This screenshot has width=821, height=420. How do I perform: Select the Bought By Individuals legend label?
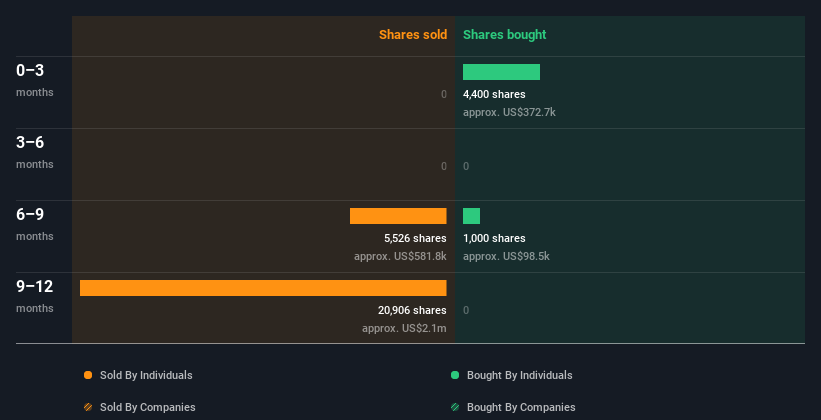tap(519, 375)
